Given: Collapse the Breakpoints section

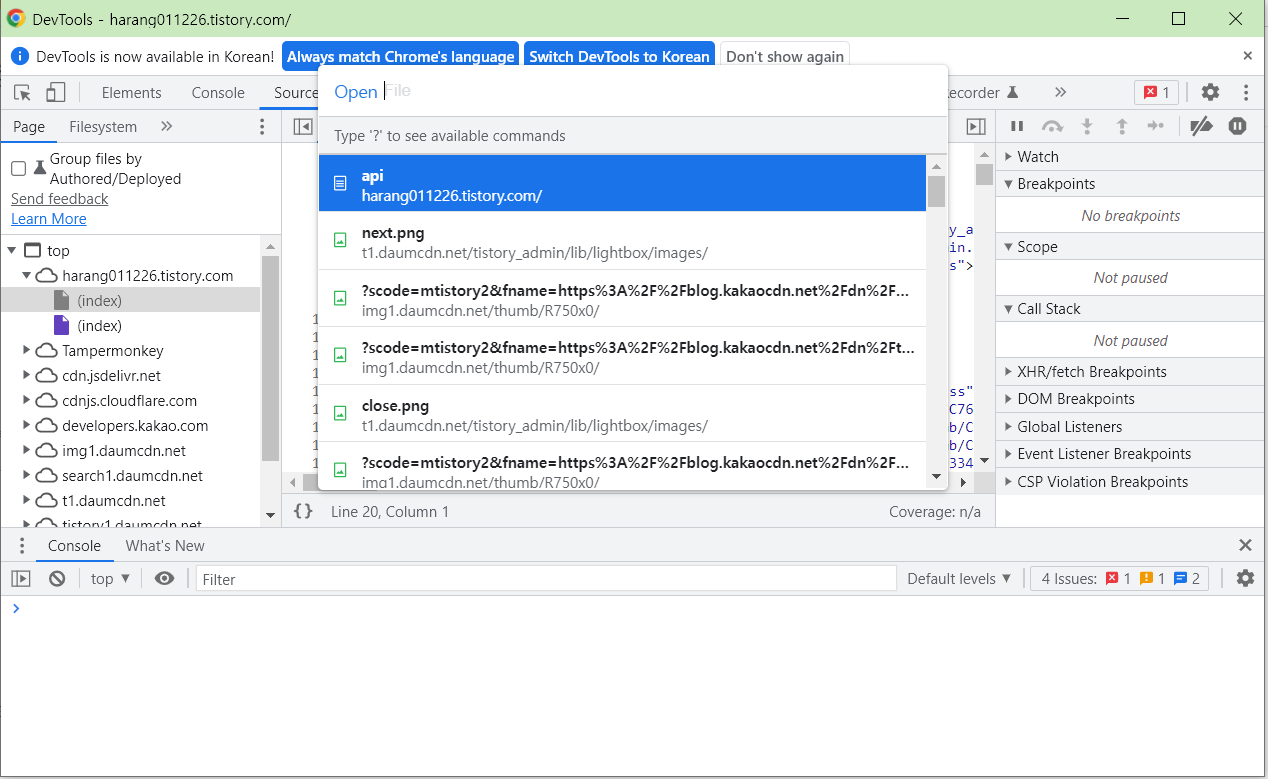Looking at the screenshot, I should tap(1130, 184).
